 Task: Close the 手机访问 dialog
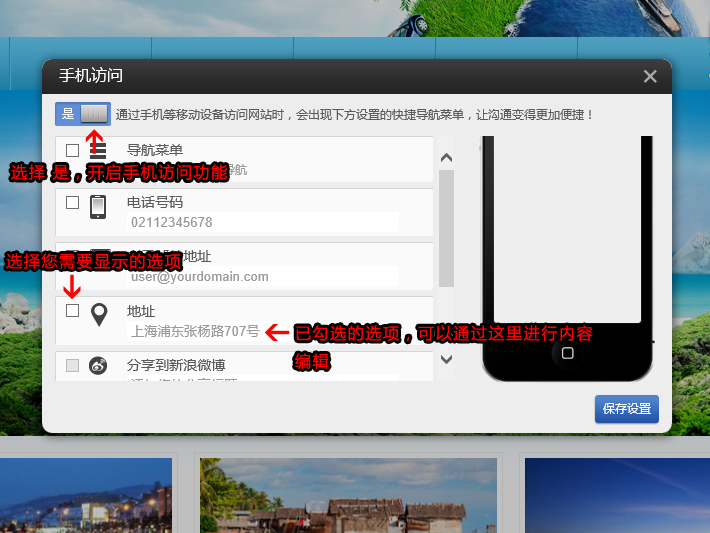pyautogui.click(x=650, y=76)
